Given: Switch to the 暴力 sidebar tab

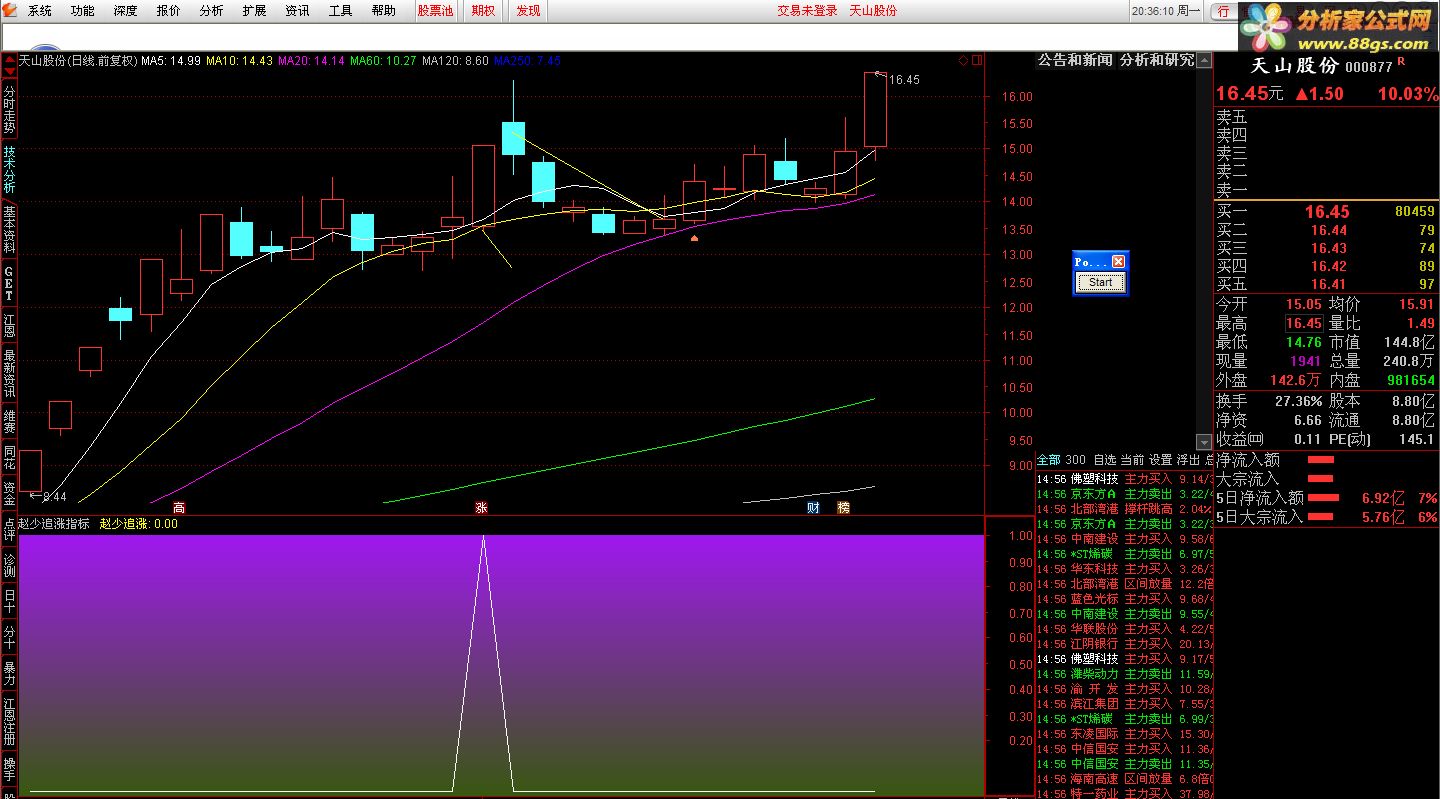Looking at the screenshot, I should (x=9, y=673).
